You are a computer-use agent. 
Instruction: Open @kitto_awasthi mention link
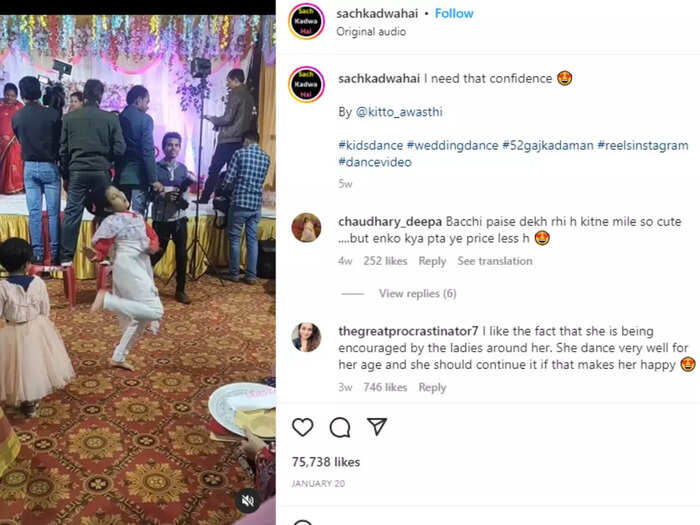(x=399, y=112)
